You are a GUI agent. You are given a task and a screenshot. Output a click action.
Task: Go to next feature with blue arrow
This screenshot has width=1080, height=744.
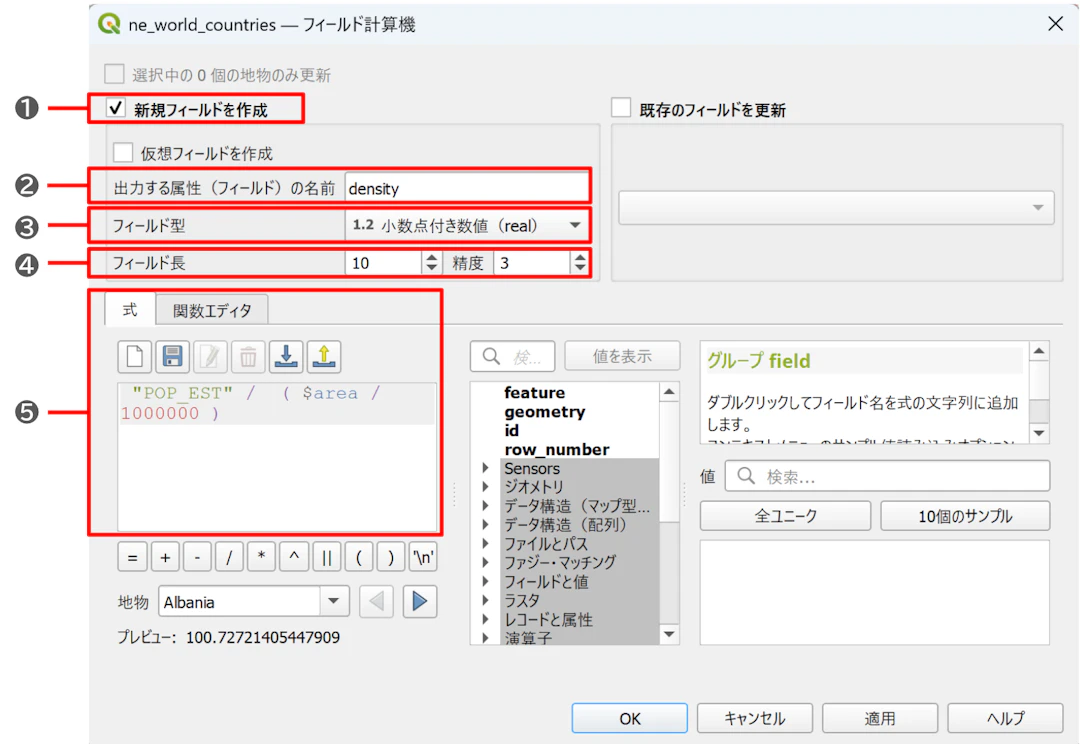coord(419,601)
